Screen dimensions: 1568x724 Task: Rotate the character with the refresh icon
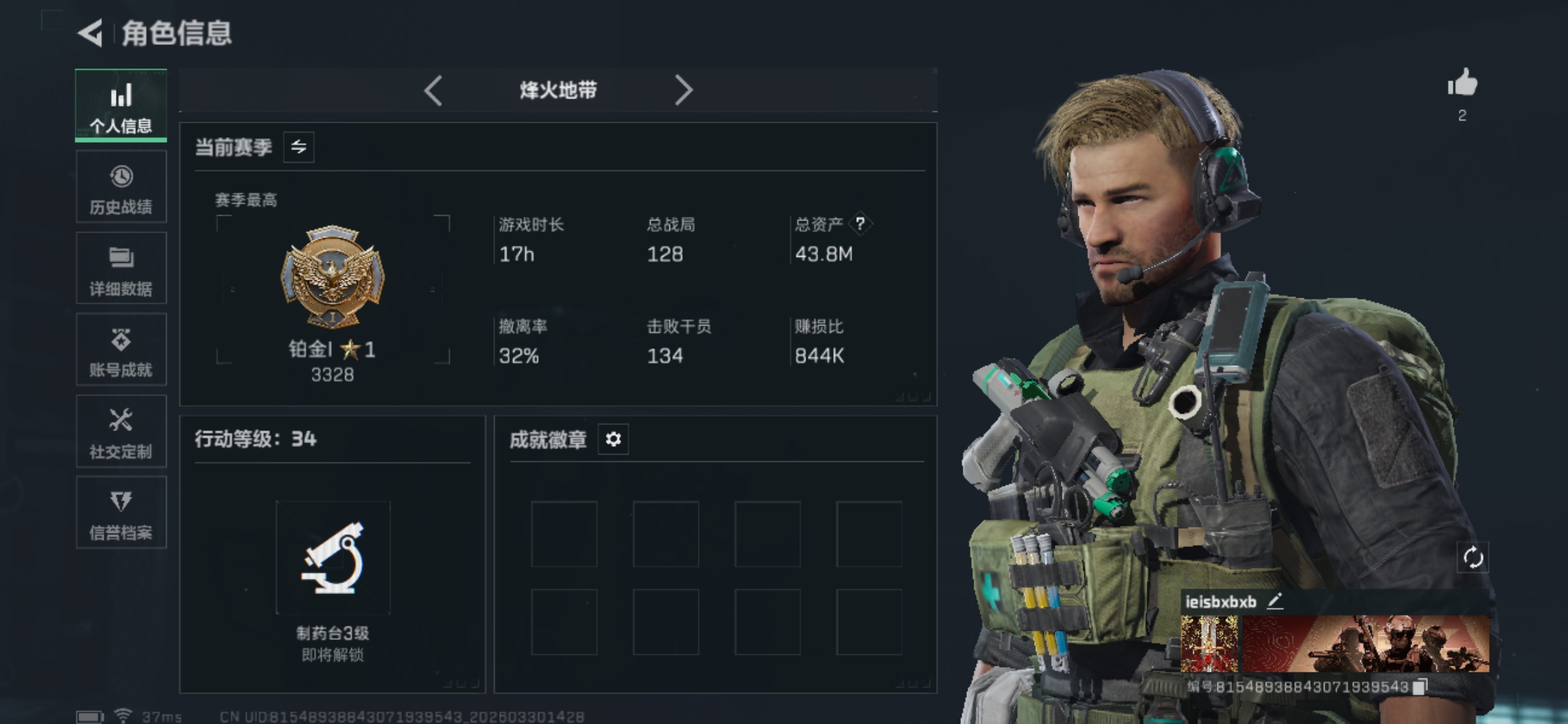[x=1473, y=558]
